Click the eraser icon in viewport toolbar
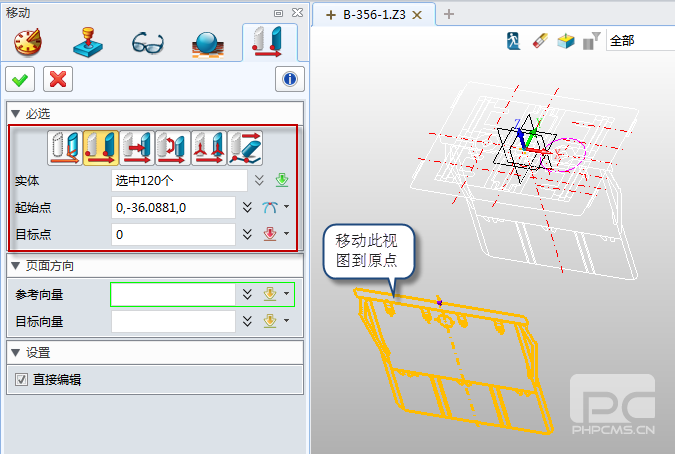 [539, 41]
